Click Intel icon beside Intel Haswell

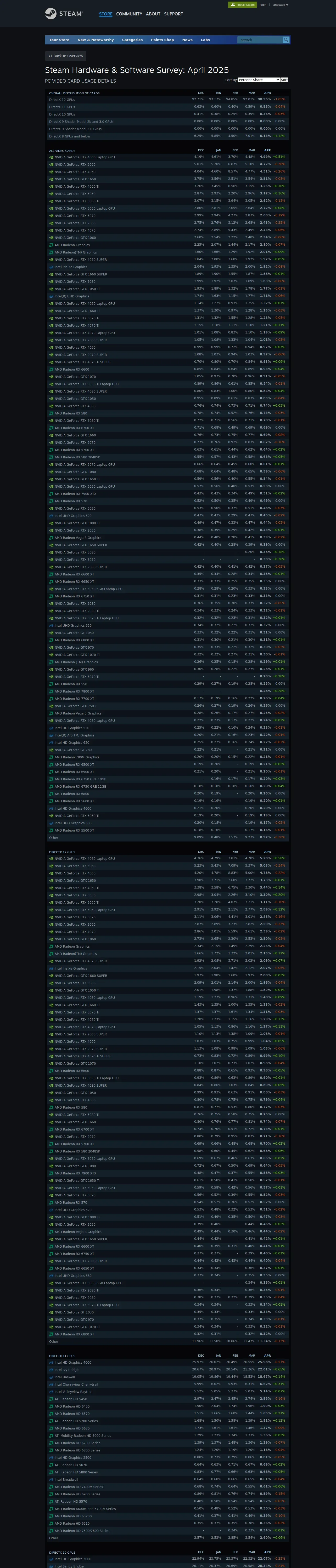pos(51,1377)
